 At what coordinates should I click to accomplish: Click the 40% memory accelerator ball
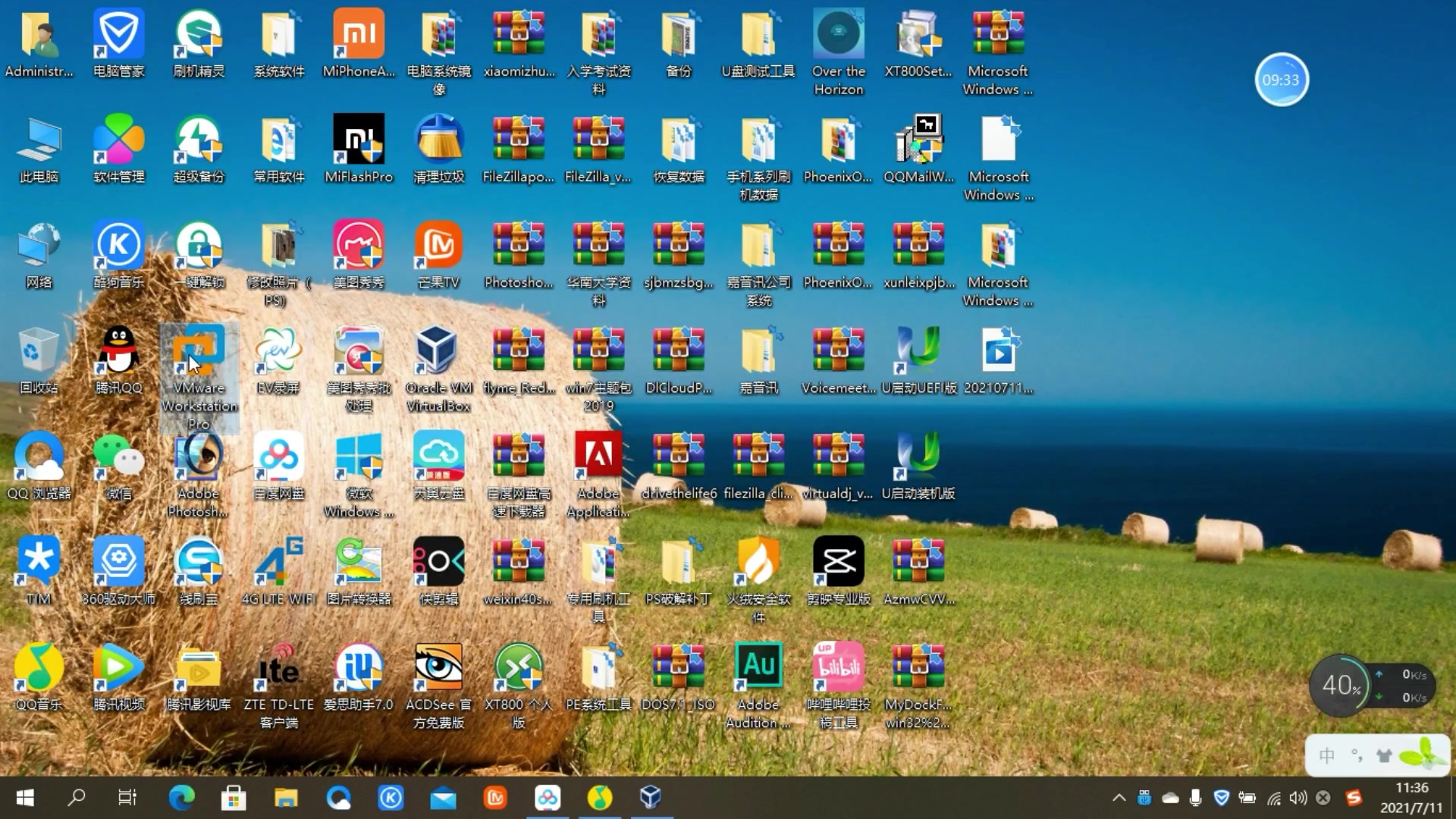click(x=1341, y=686)
